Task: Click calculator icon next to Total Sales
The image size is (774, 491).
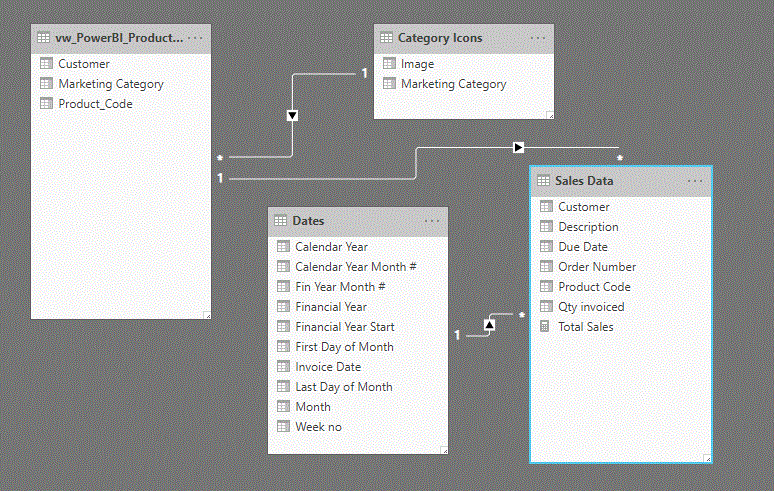Action: click(x=544, y=326)
